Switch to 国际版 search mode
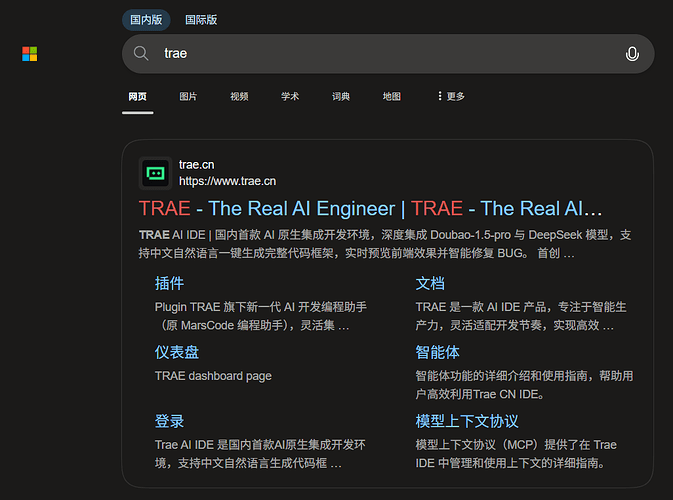673x500 pixels. (201, 20)
